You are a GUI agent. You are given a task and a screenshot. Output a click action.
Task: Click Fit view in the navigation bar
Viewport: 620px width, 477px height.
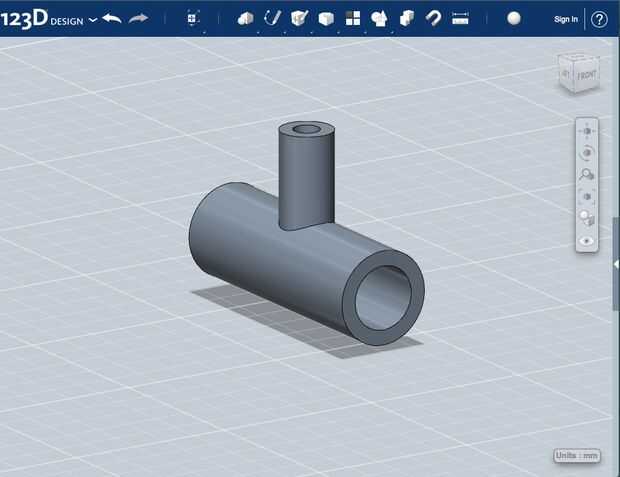pyautogui.click(x=587, y=197)
